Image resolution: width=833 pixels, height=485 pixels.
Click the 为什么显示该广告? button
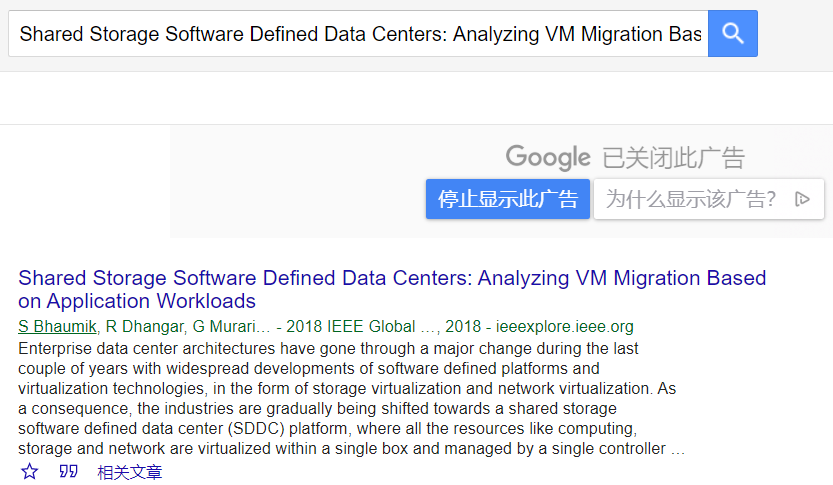pyautogui.click(x=691, y=199)
